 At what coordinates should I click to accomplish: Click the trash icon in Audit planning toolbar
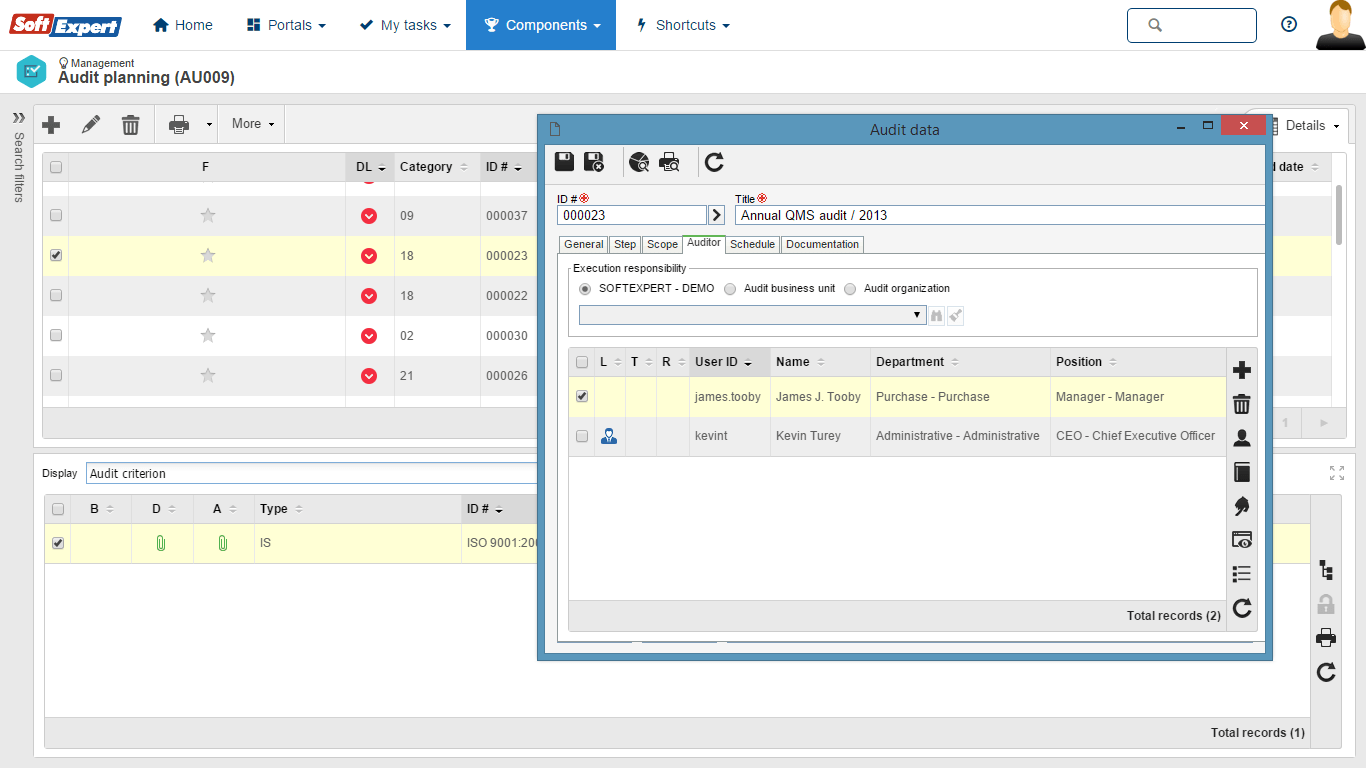click(x=131, y=124)
